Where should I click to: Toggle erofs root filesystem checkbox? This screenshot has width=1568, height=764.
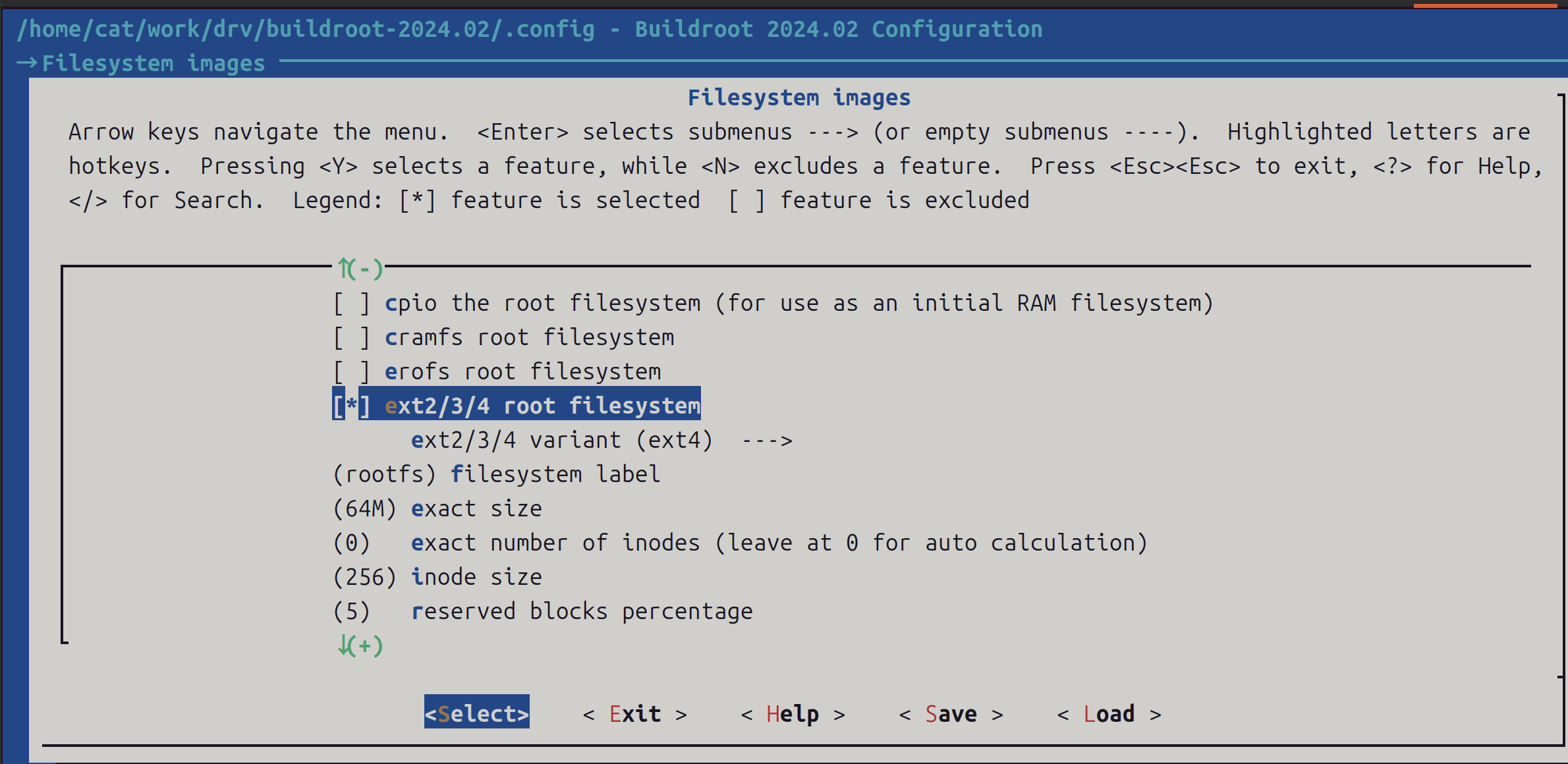[351, 371]
